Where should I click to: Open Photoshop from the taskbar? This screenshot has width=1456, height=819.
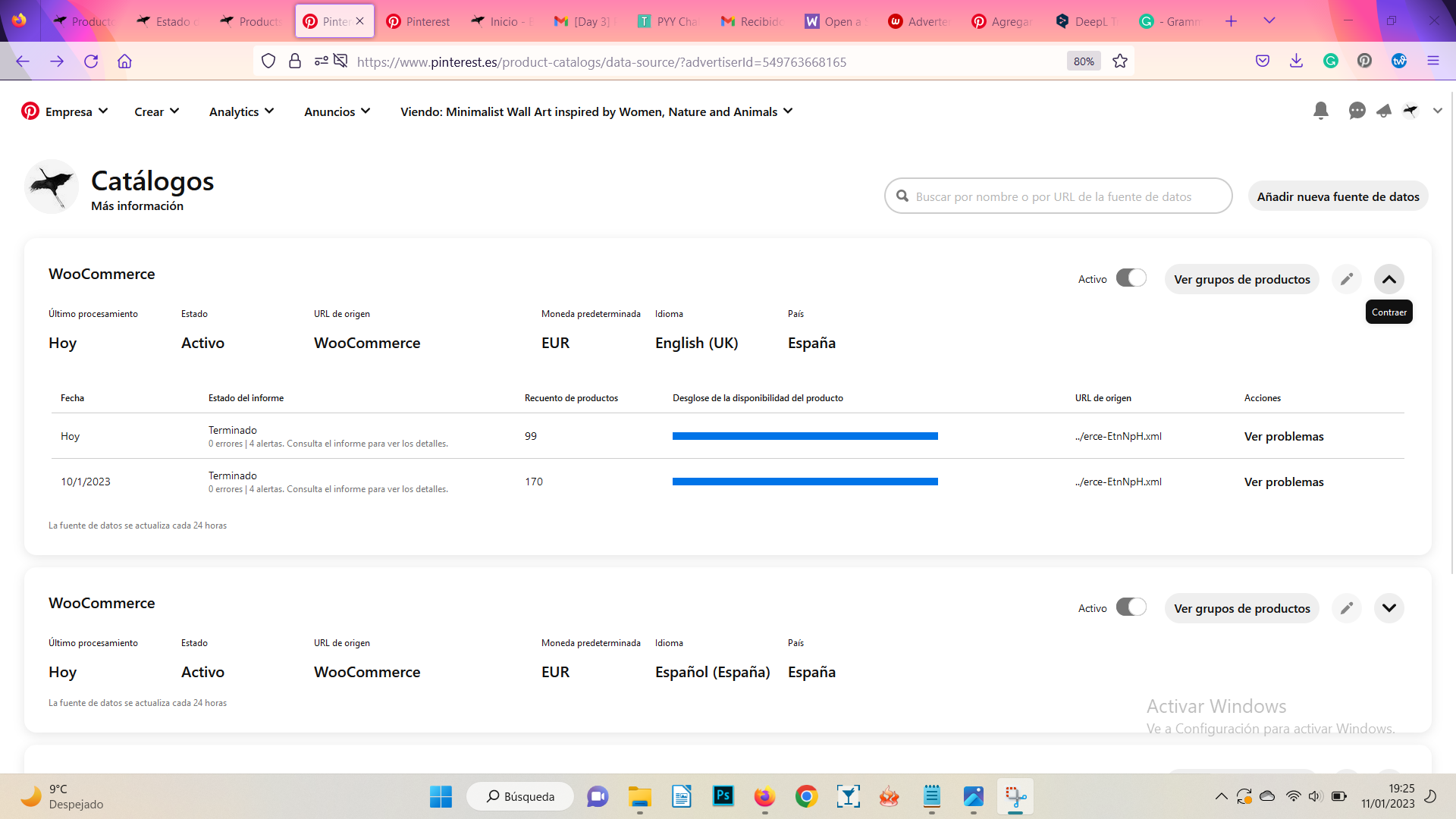(723, 796)
